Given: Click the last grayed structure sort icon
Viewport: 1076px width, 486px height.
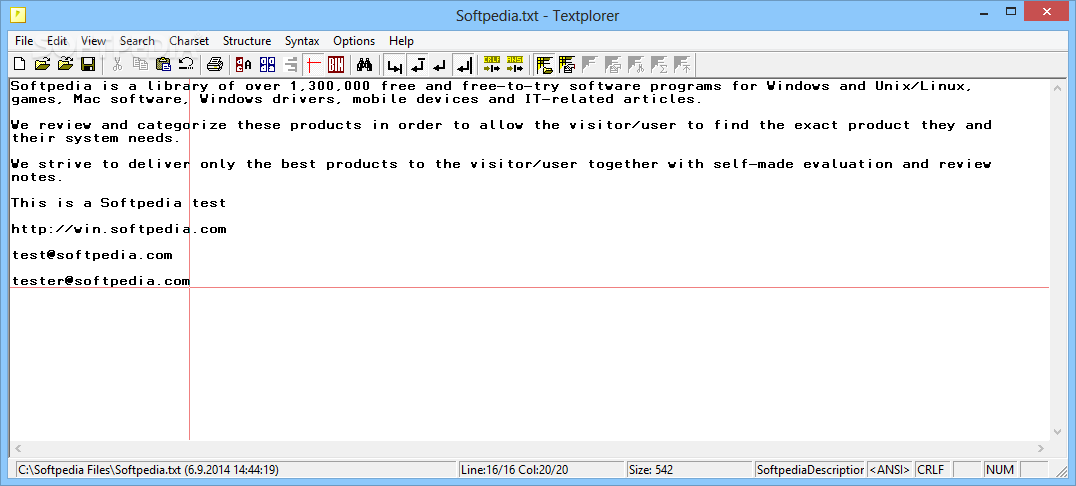Looking at the screenshot, I should 681,65.
